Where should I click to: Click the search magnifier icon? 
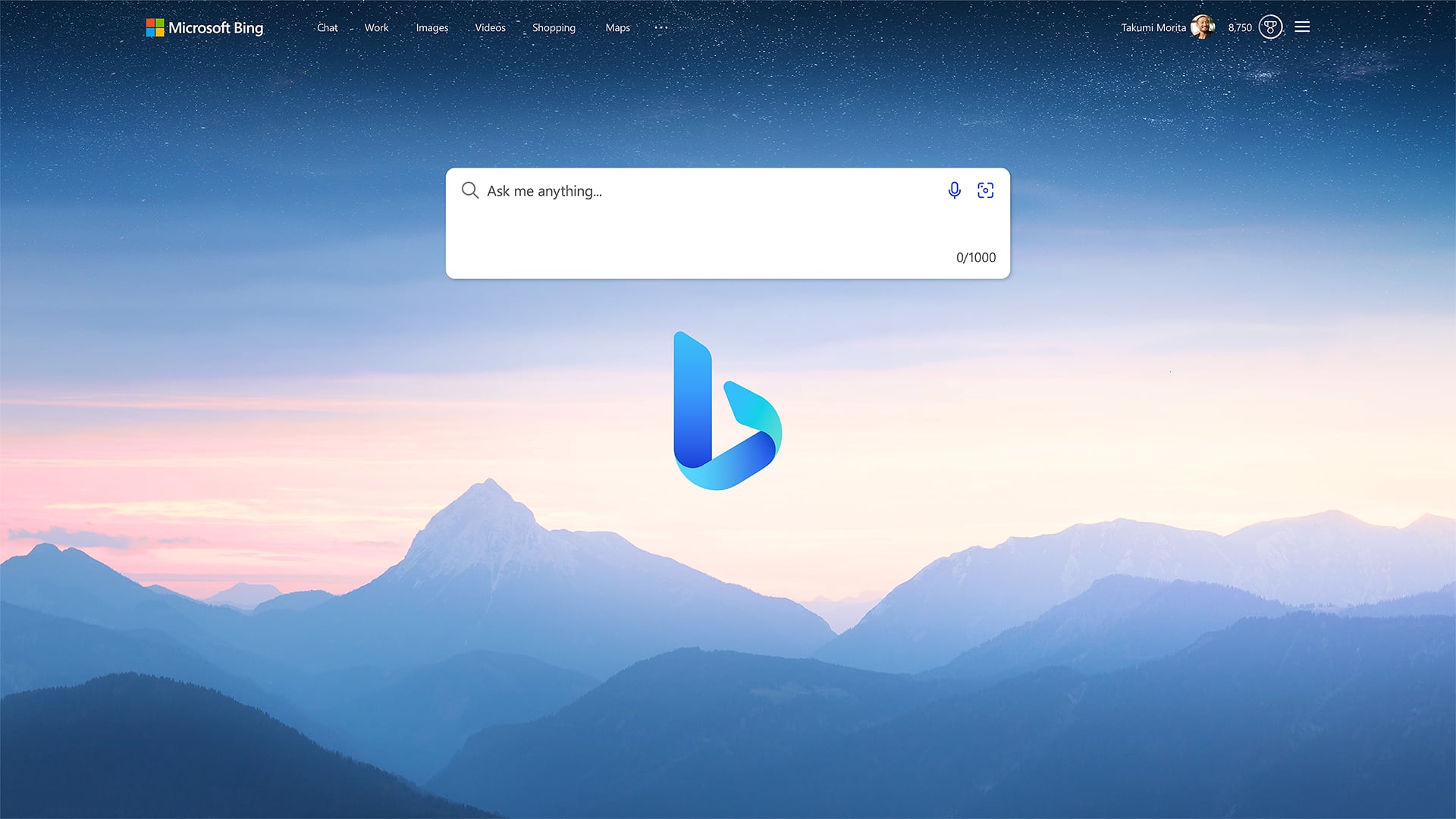470,190
